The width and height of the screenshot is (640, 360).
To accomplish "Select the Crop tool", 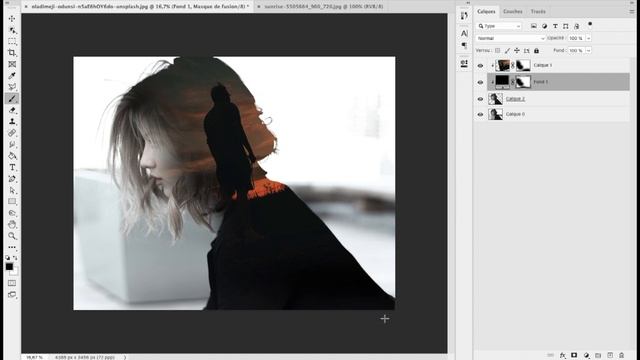I will [x=12, y=53].
